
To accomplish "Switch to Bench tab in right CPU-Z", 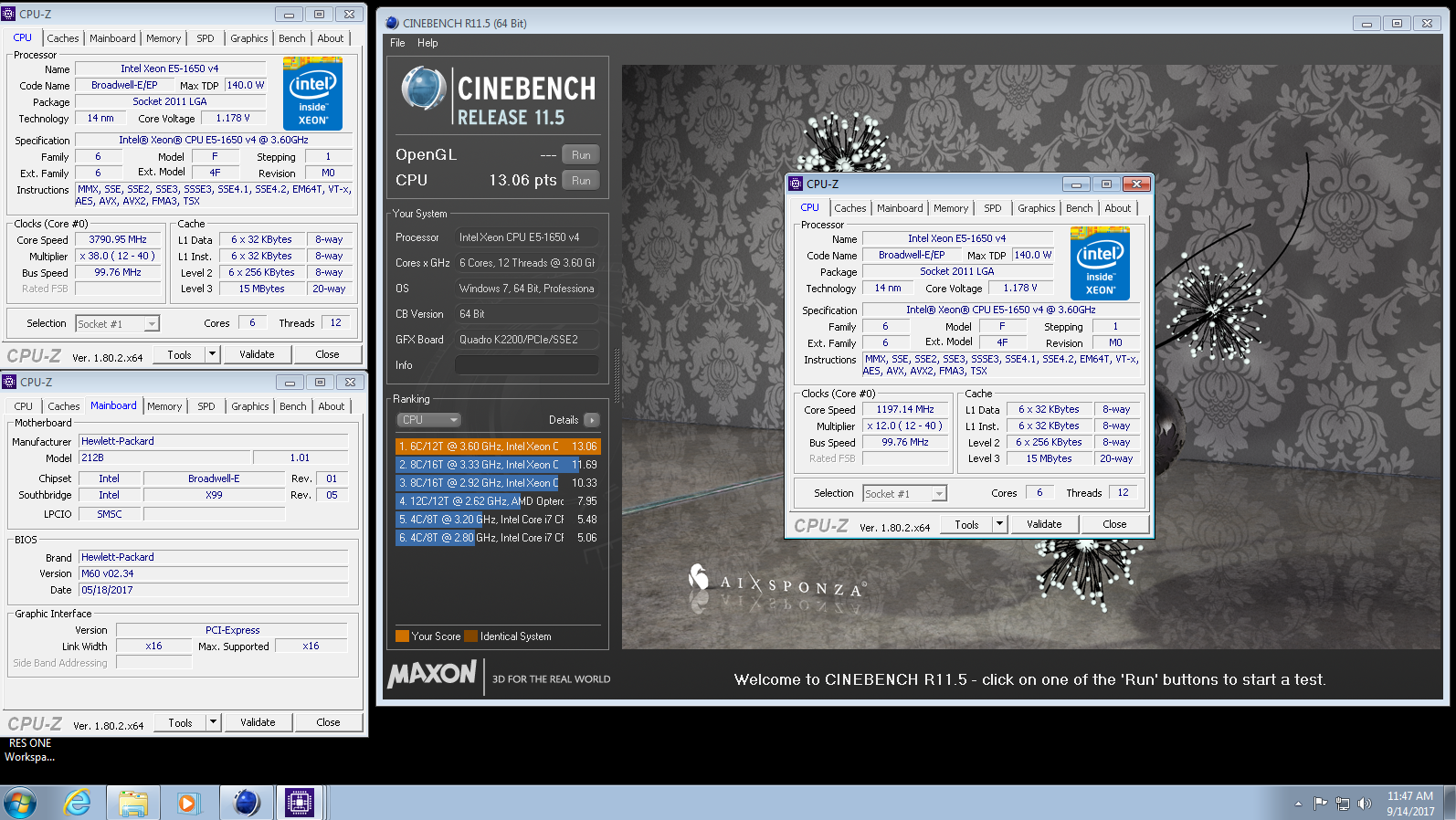I will pyautogui.click(x=1080, y=208).
